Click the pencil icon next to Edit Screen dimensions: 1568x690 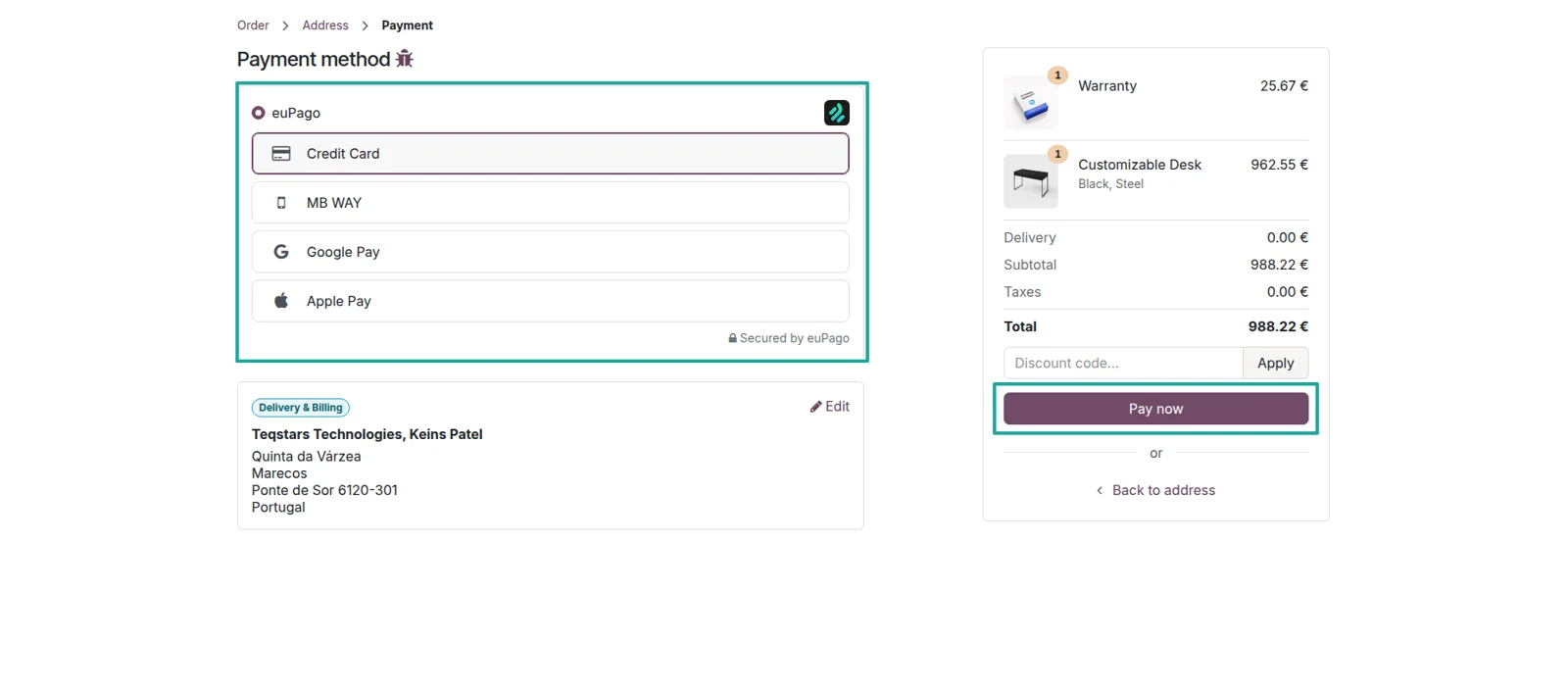(x=815, y=407)
